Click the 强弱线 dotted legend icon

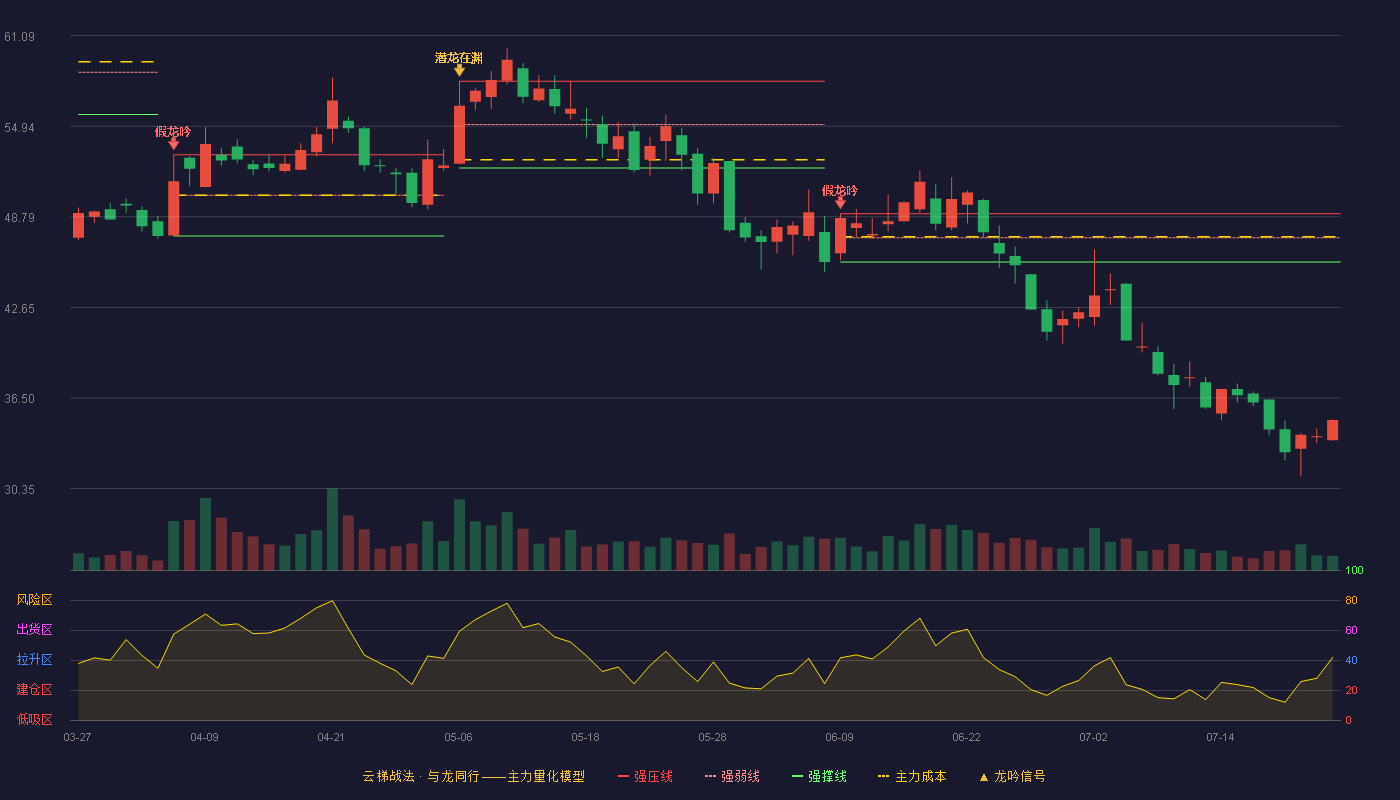711,777
